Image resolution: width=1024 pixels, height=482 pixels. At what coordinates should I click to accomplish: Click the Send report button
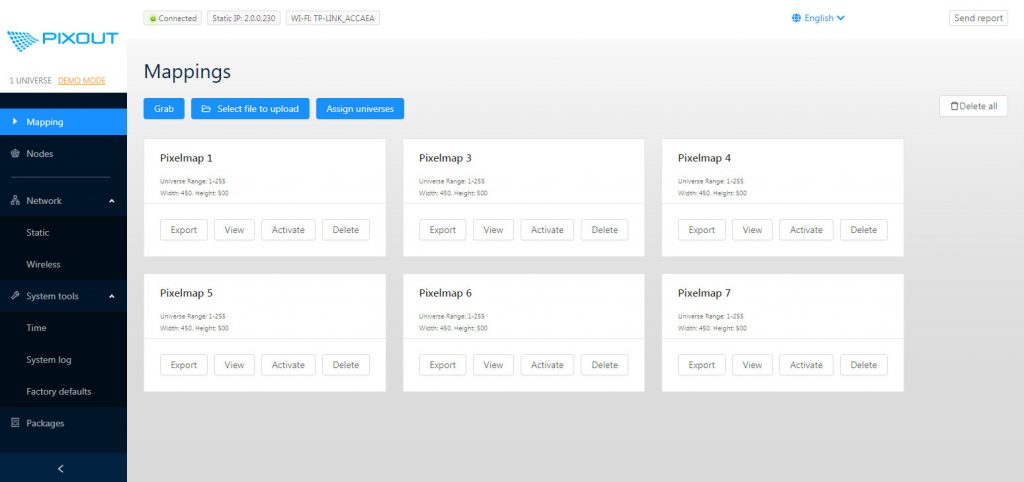(x=978, y=18)
